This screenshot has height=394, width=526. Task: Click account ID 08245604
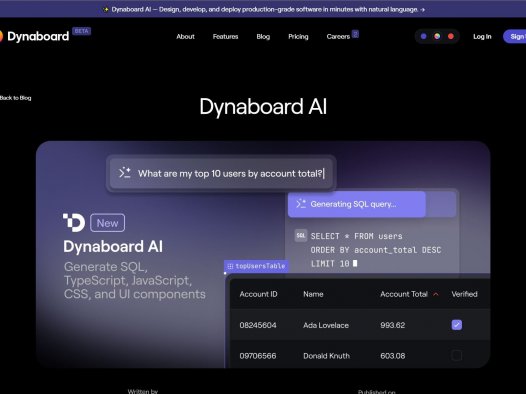pos(258,325)
